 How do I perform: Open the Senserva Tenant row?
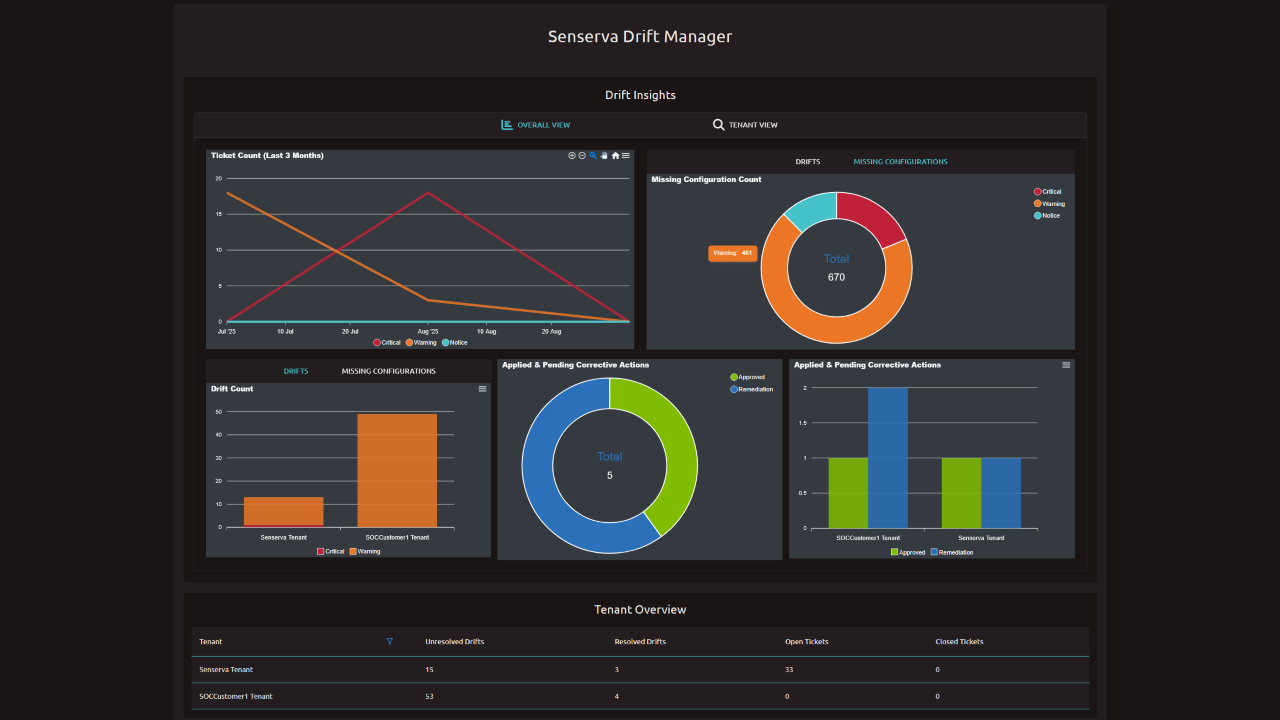click(226, 669)
